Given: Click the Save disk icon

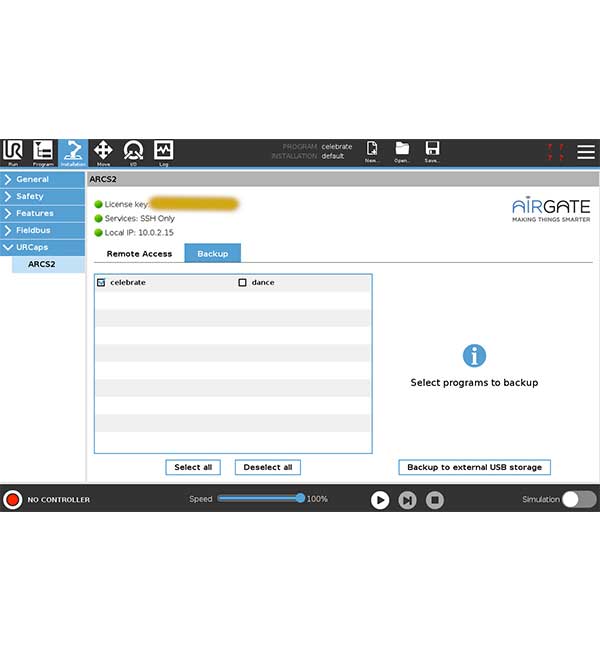Looking at the screenshot, I should pyautogui.click(x=432, y=151).
